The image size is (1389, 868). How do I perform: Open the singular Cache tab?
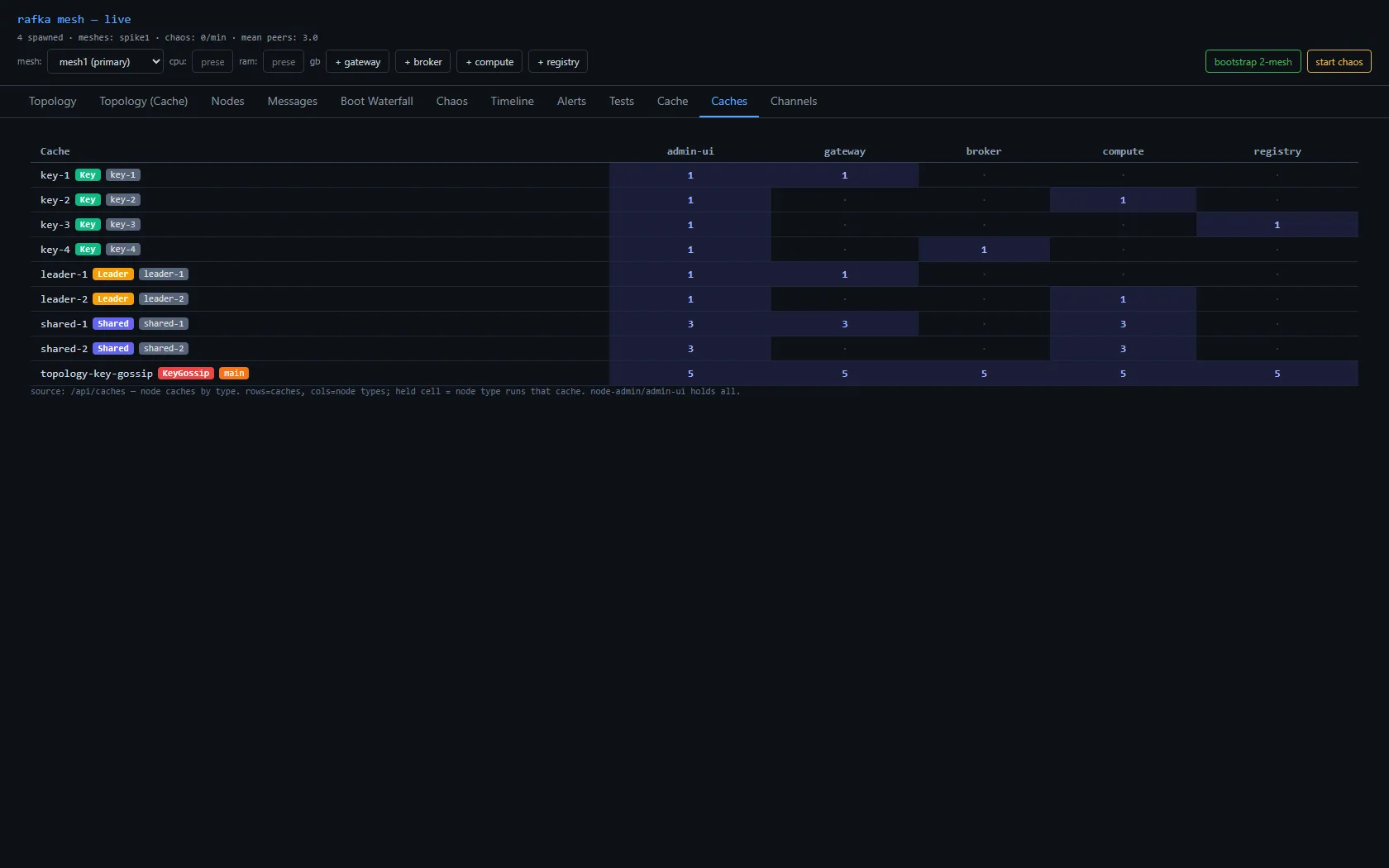[x=673, y=101]
